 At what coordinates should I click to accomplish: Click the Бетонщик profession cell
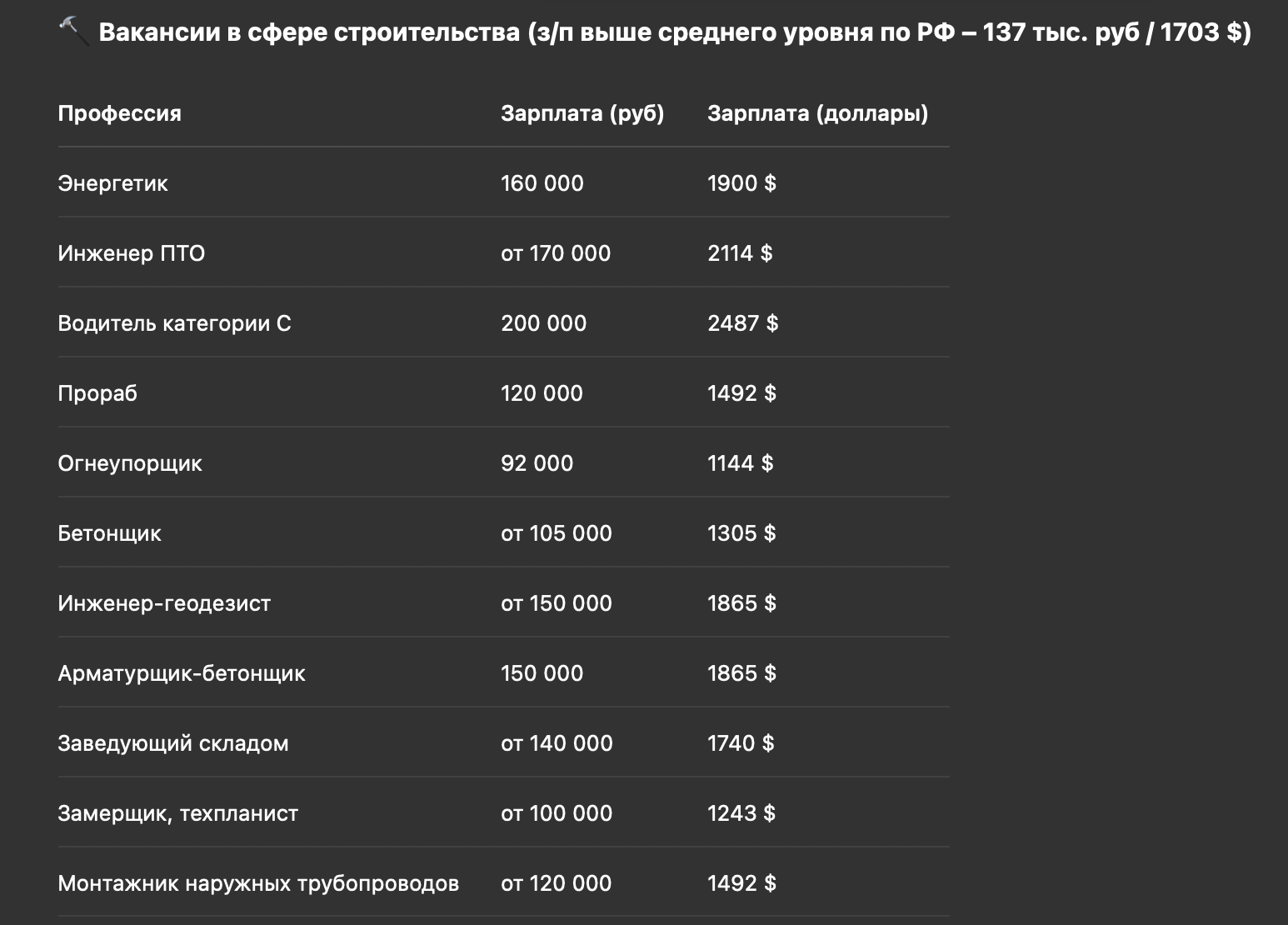(x=109, y=533)
